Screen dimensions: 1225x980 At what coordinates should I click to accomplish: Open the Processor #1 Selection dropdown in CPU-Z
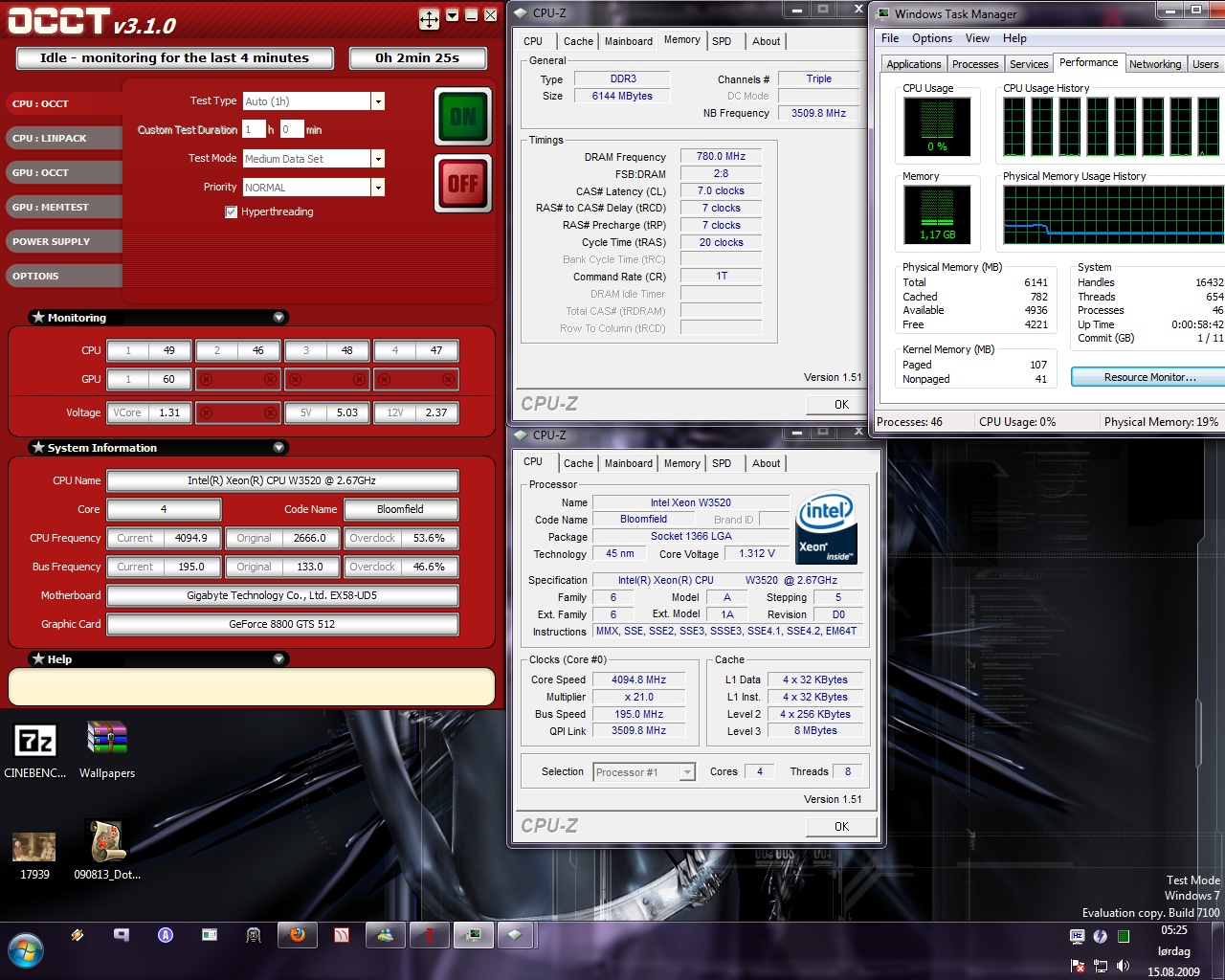(x=687, y=772)
